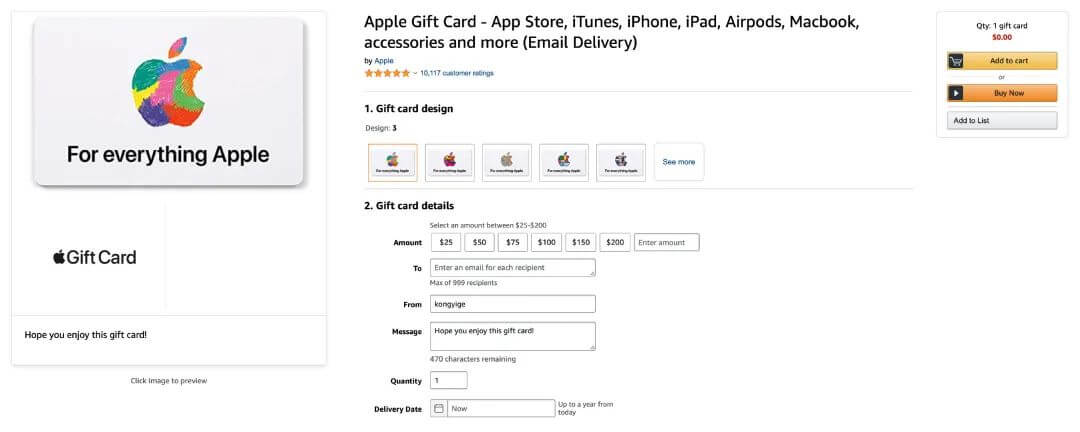Select the $25 amount option
1080x432 pixels.
[446, 242]
